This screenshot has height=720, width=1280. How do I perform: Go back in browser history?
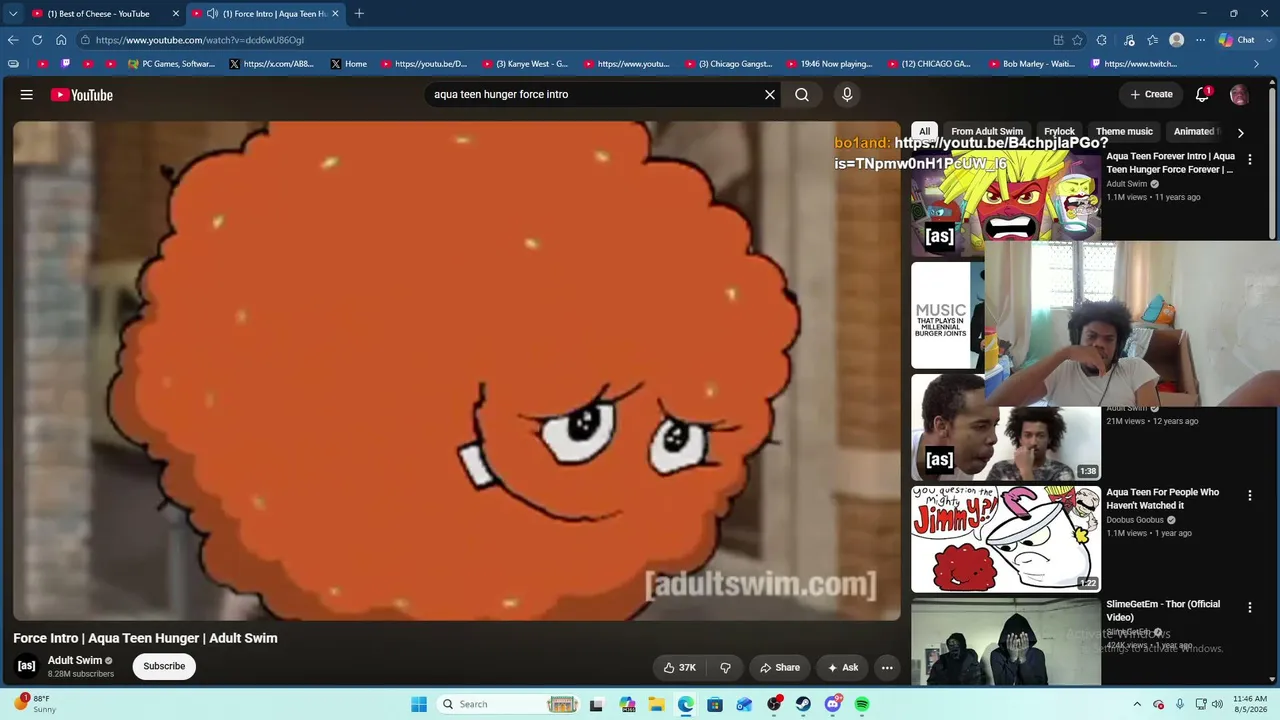pos(13,40)
